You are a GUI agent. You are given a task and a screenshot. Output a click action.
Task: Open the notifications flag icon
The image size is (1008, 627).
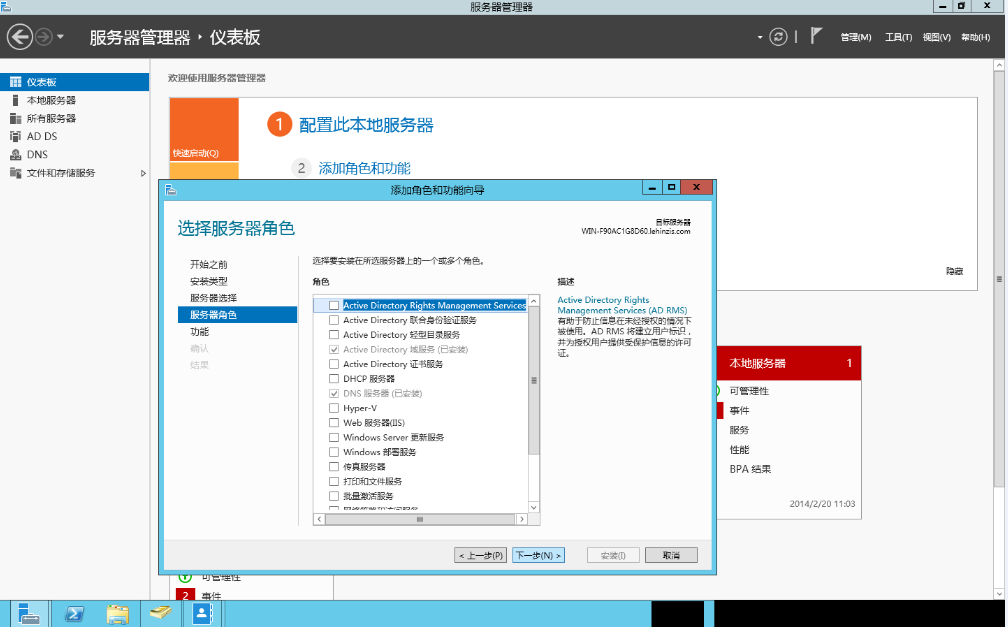[816, 36]
